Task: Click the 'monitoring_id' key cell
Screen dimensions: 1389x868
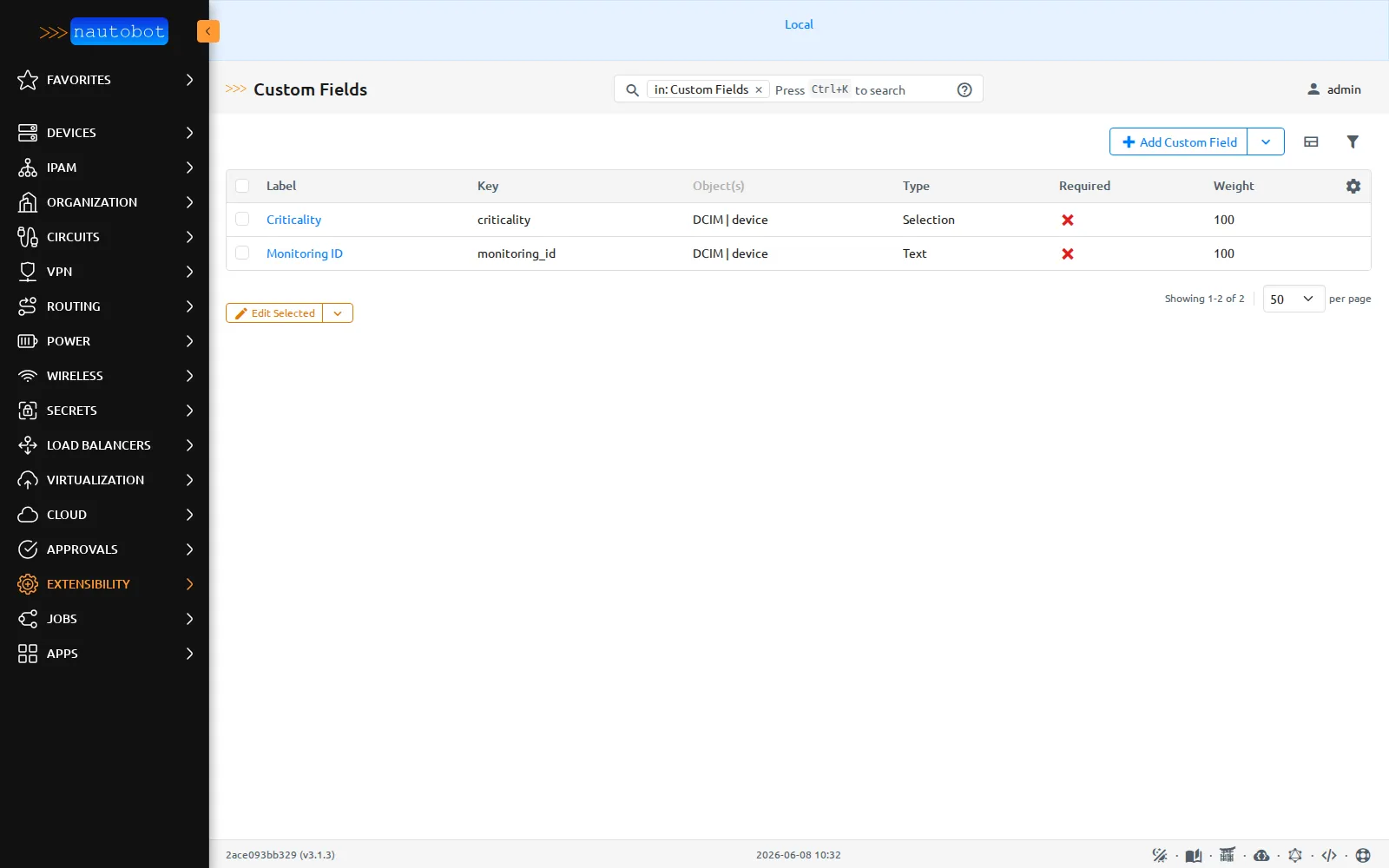Action: 517,253
